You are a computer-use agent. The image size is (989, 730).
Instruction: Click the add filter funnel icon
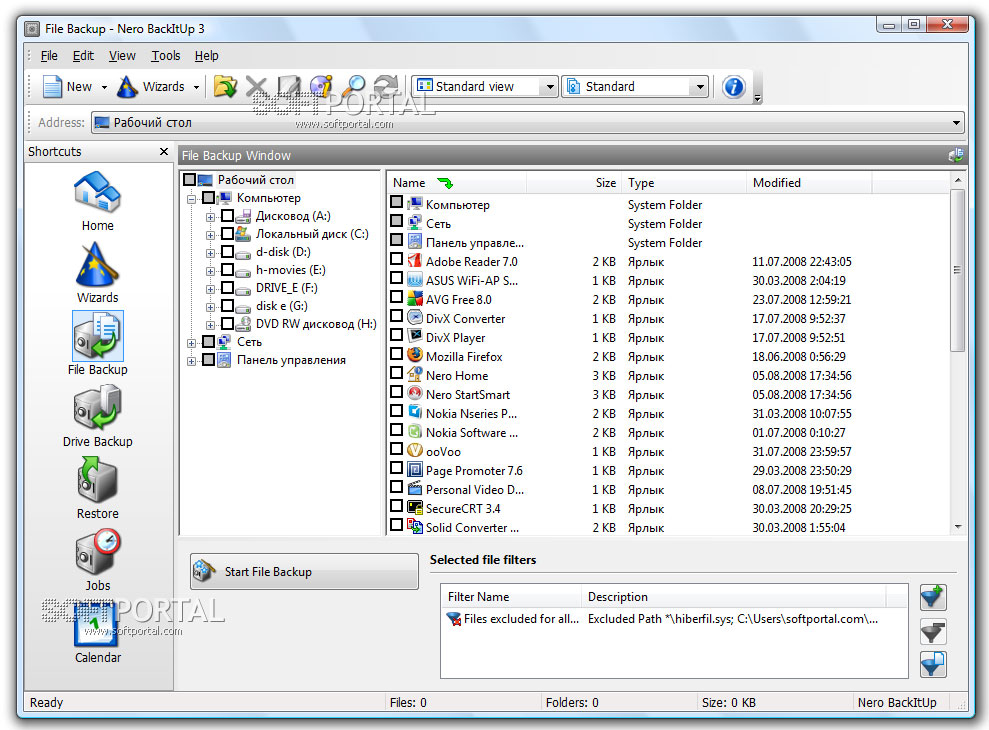[x=932, y=597]
